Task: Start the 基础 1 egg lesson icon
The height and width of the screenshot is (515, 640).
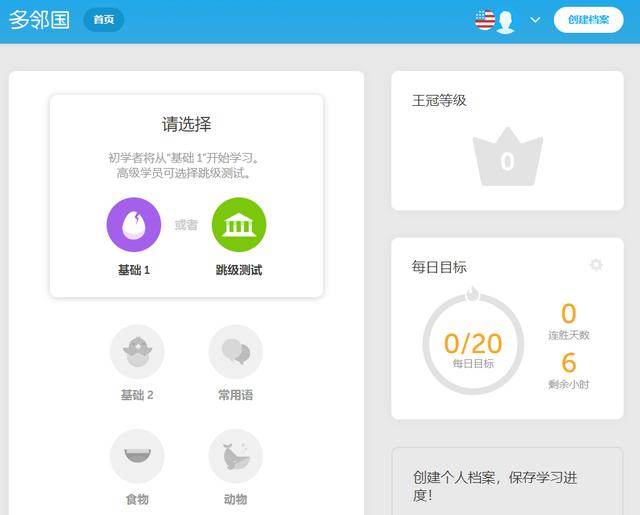Action: pyautogui.click(x=134, y=225)
